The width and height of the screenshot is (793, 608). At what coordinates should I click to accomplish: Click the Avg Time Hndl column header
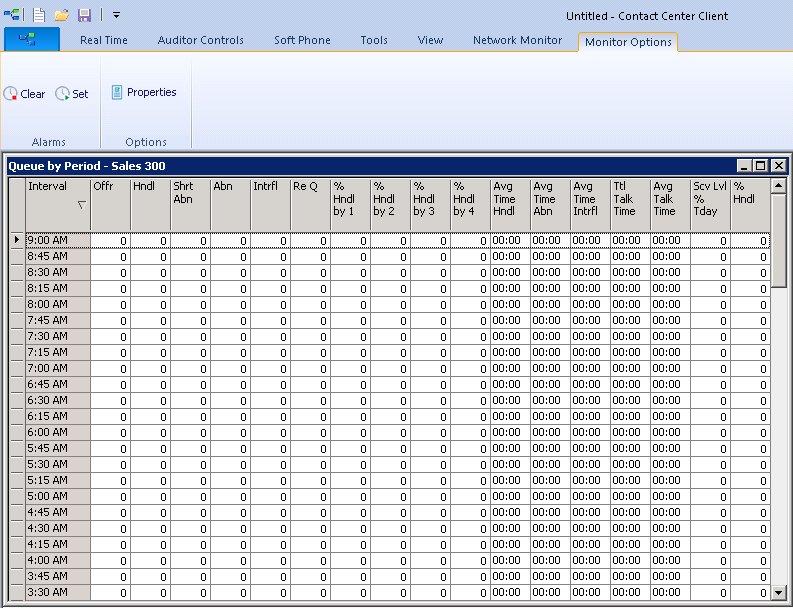509,204
